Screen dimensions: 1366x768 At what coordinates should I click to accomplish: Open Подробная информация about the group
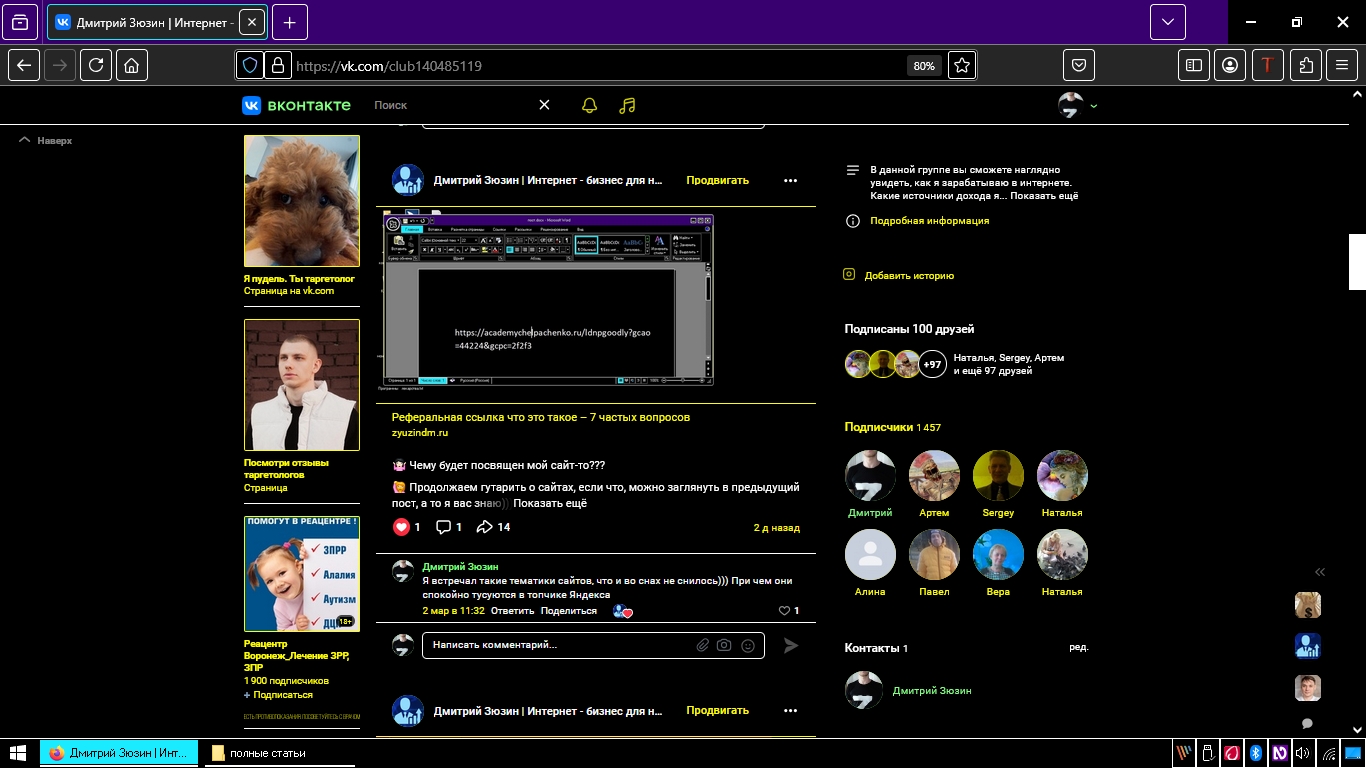click(x=929, y=221)
